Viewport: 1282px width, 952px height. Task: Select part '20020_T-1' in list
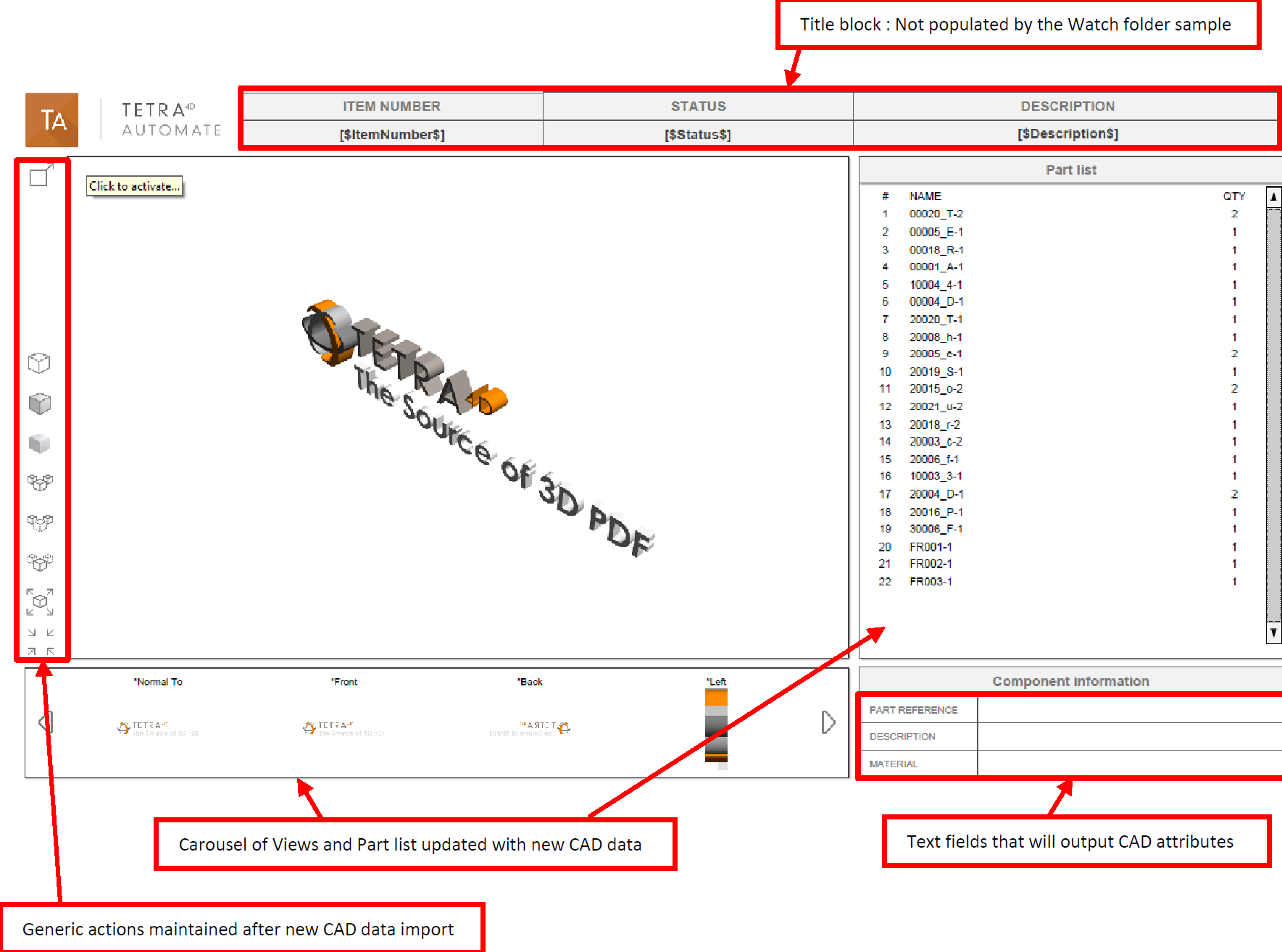tap(936, 320)
